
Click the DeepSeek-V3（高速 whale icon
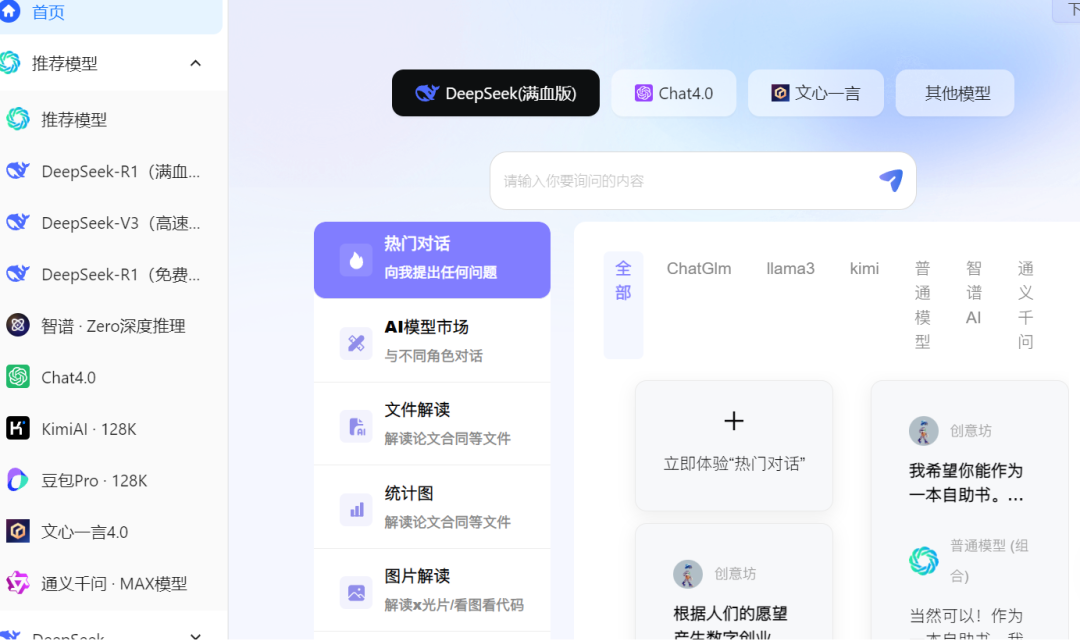(x=18, y=222)
